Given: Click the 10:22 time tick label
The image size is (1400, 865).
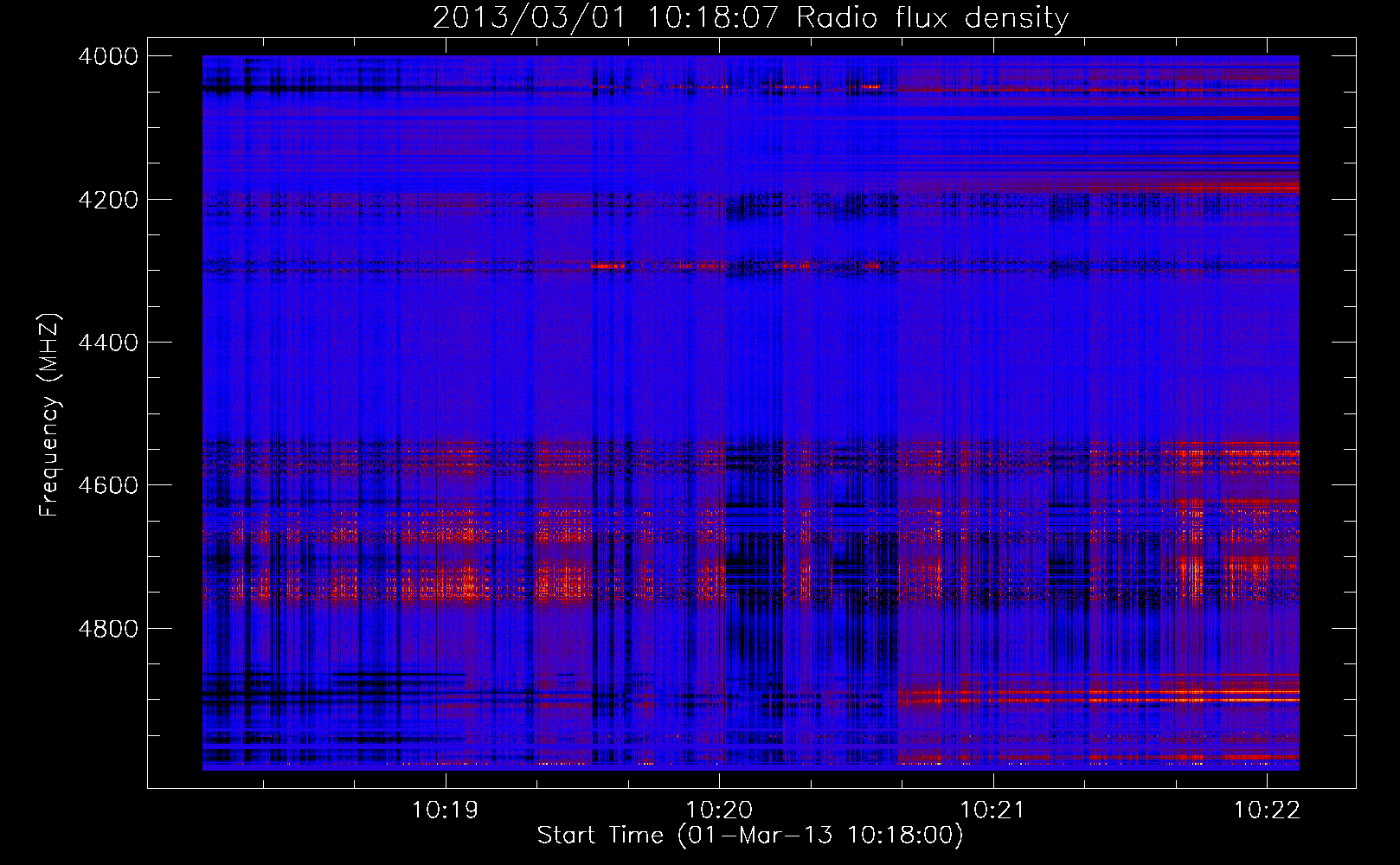Looking at the screenshot, I should tap(1267, 811).
